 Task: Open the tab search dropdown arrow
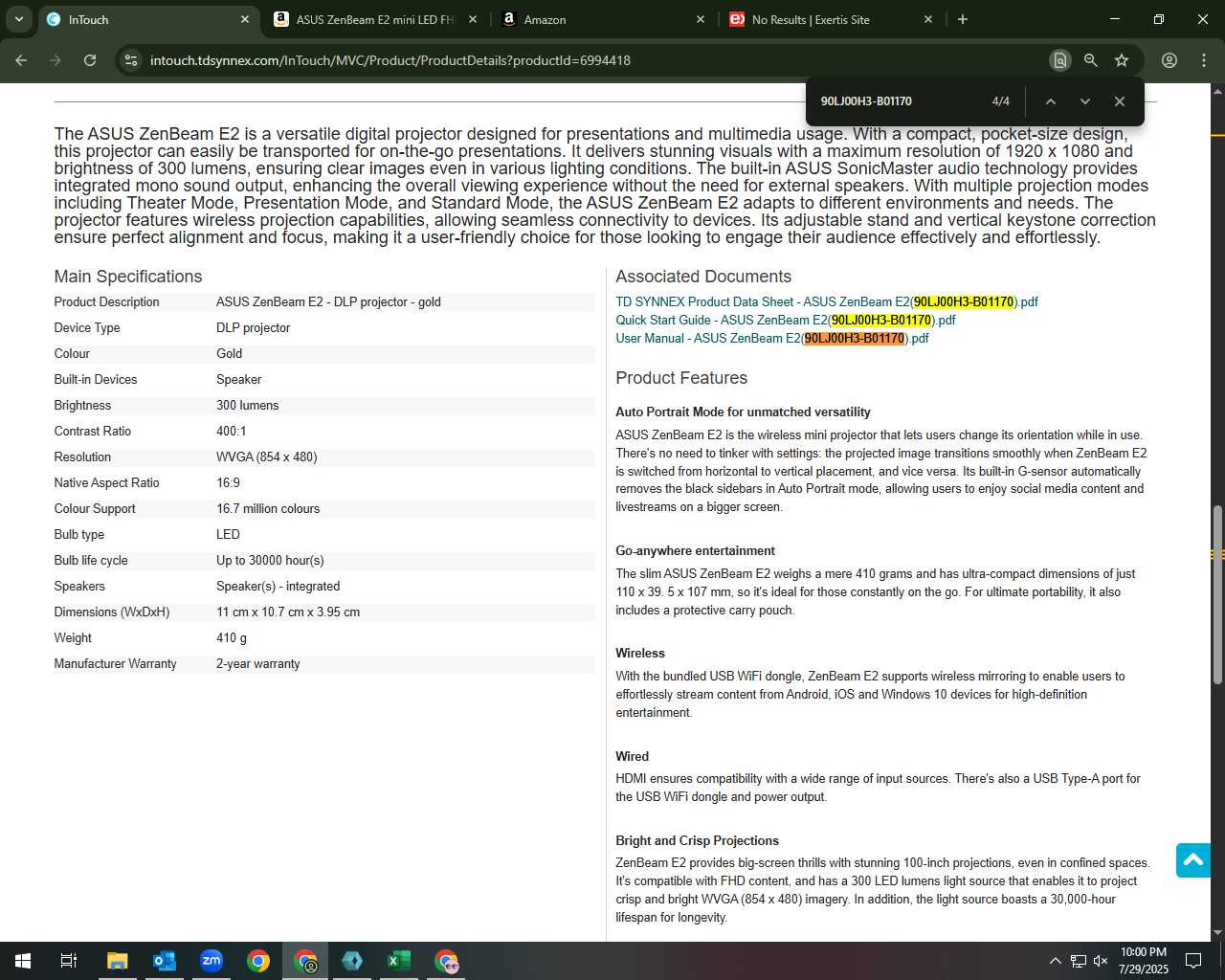[x=18, y=19]
